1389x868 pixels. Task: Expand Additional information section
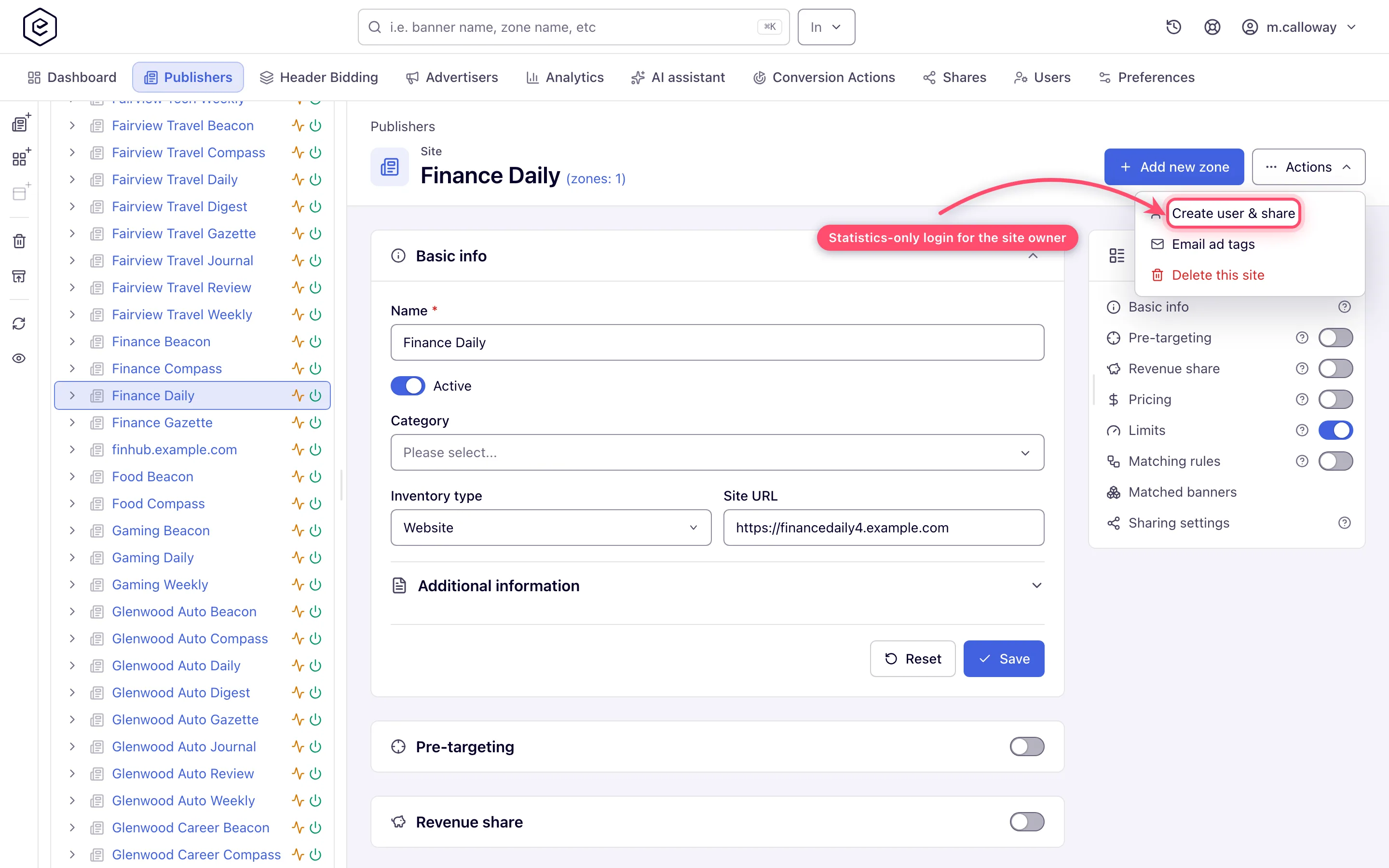pos(717,585)
